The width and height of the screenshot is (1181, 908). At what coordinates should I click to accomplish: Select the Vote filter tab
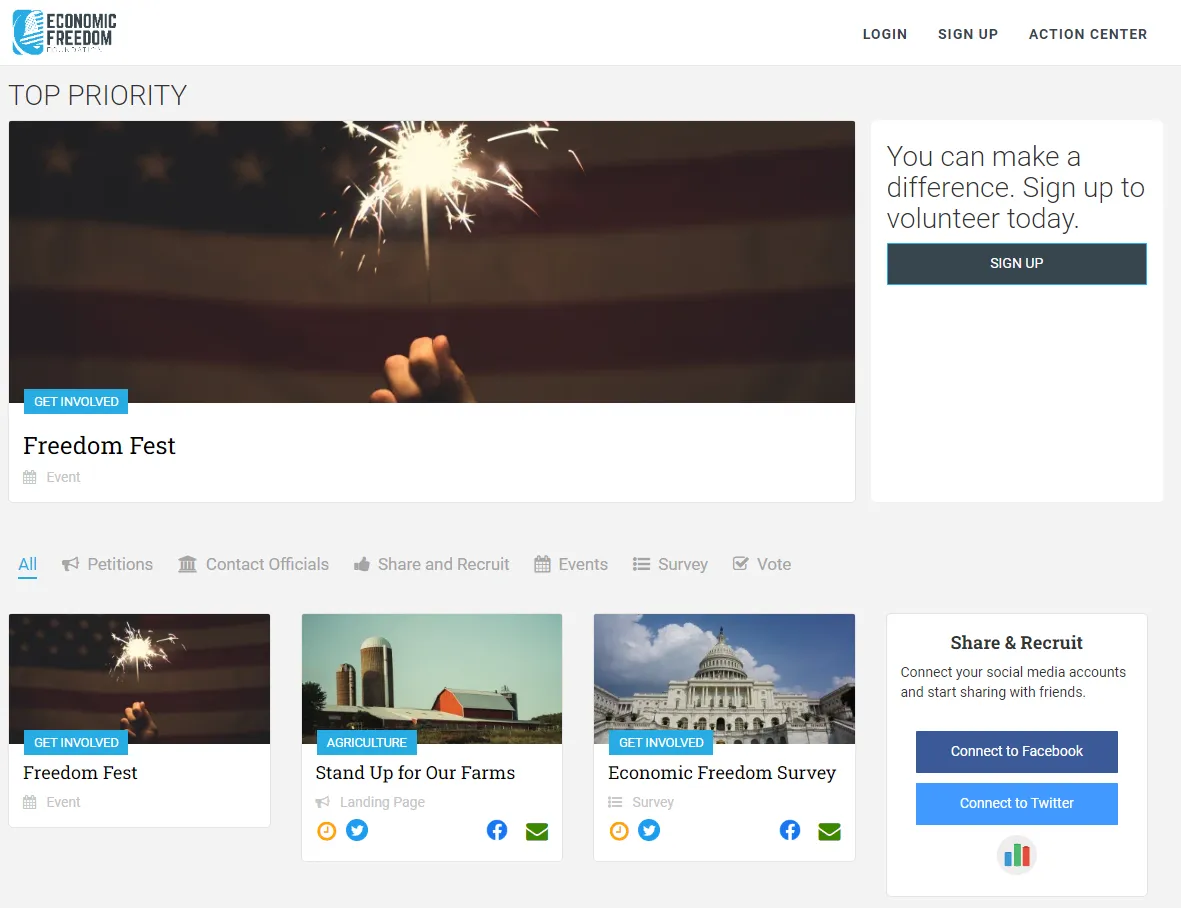pos(761,564)
